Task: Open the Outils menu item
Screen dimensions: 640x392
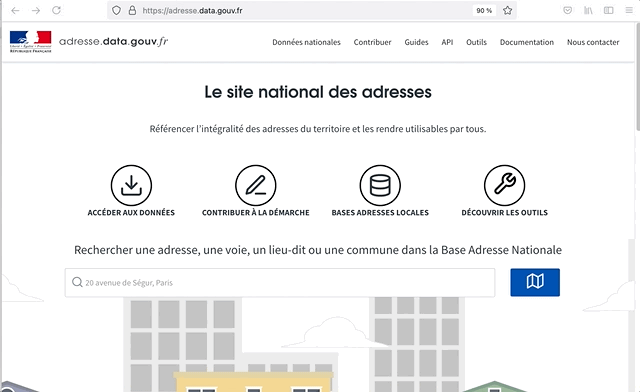Action: (476, 42)
